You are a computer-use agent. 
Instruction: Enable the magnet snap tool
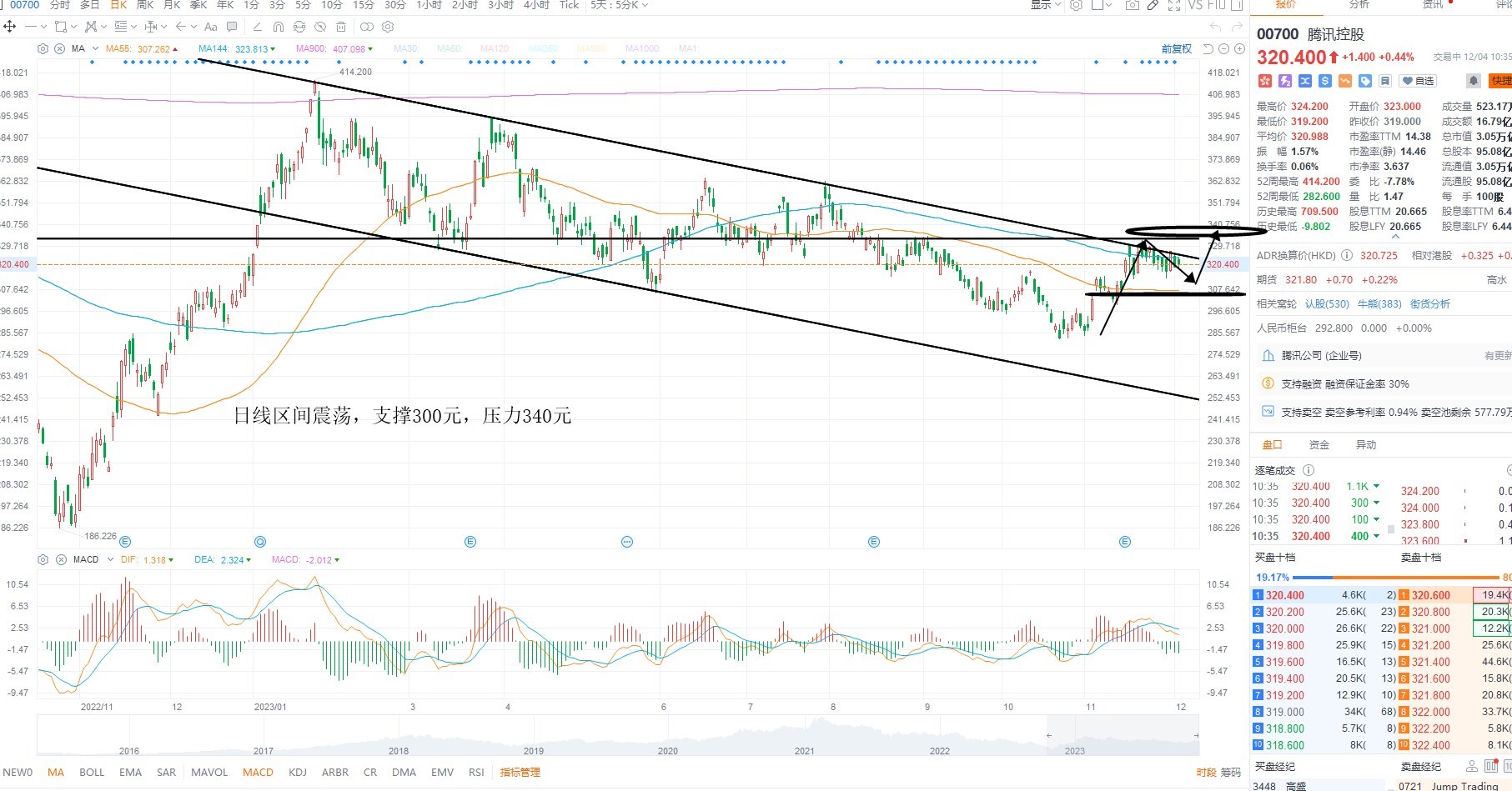279,27
